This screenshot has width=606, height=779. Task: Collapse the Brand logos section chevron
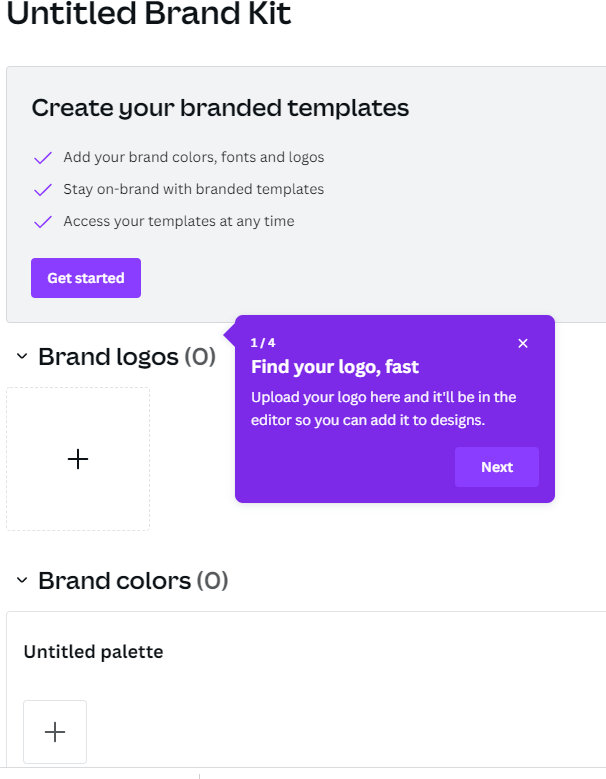click(22, 356)
